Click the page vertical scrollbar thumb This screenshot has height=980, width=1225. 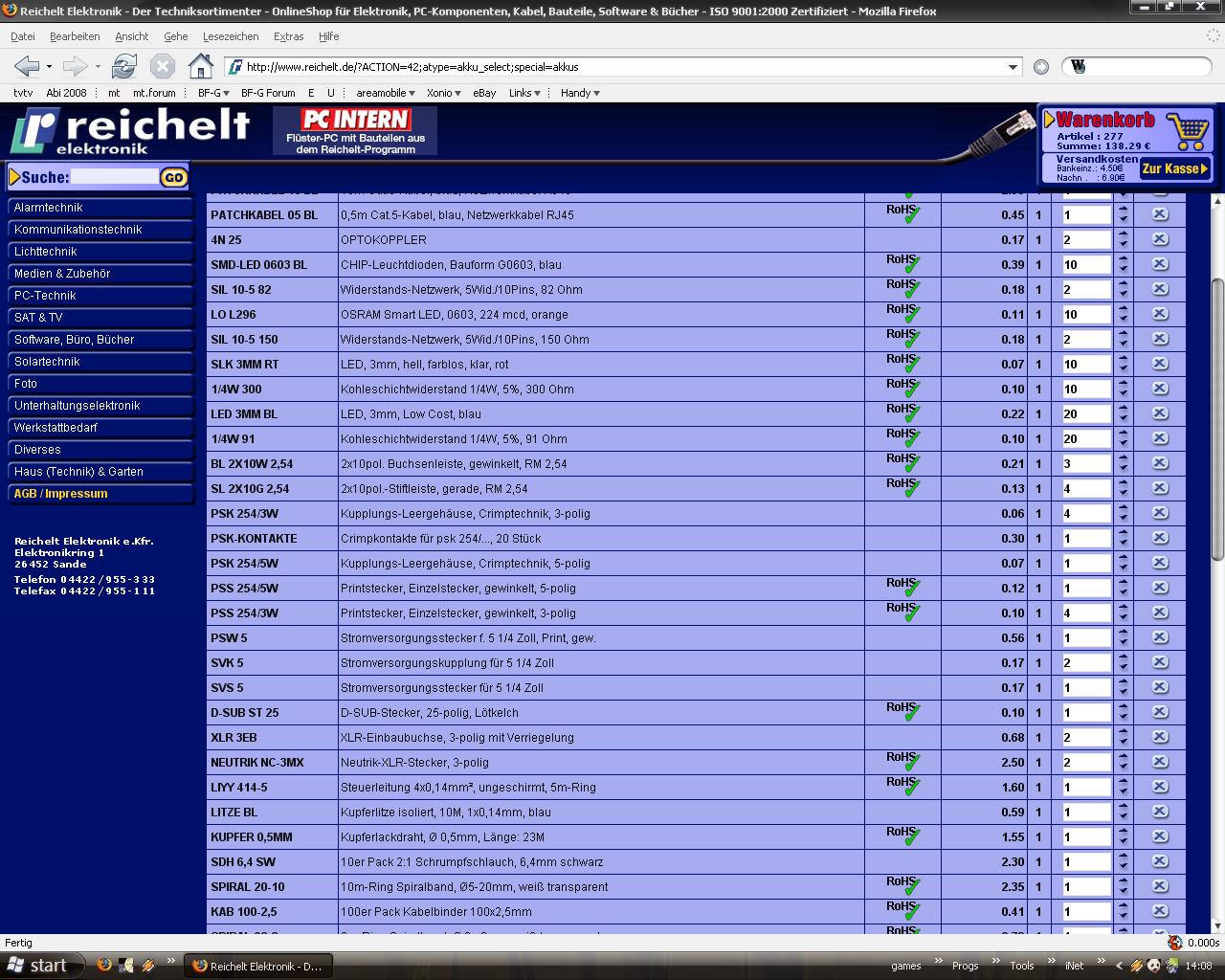coord(1217,421)
